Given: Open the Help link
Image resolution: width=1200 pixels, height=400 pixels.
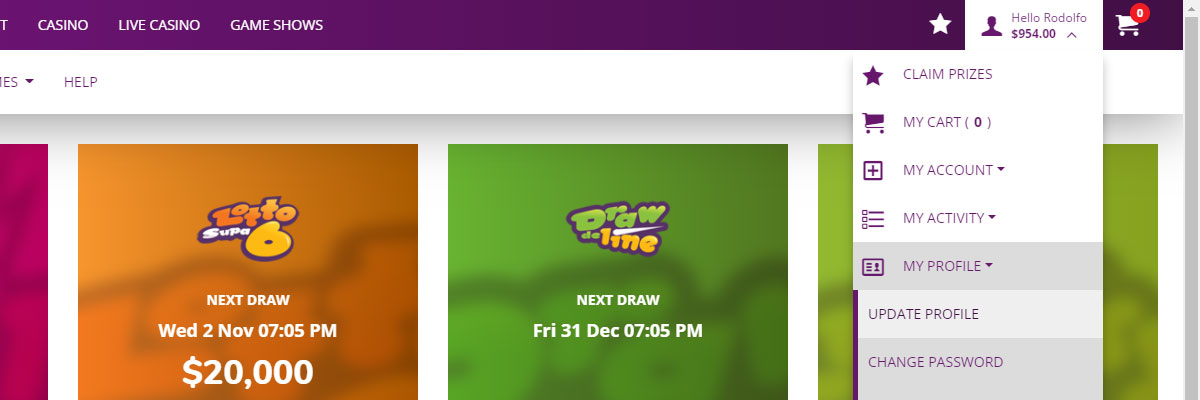Looking at the screenshot, I should pyautogui.click(x=80, y=82).
